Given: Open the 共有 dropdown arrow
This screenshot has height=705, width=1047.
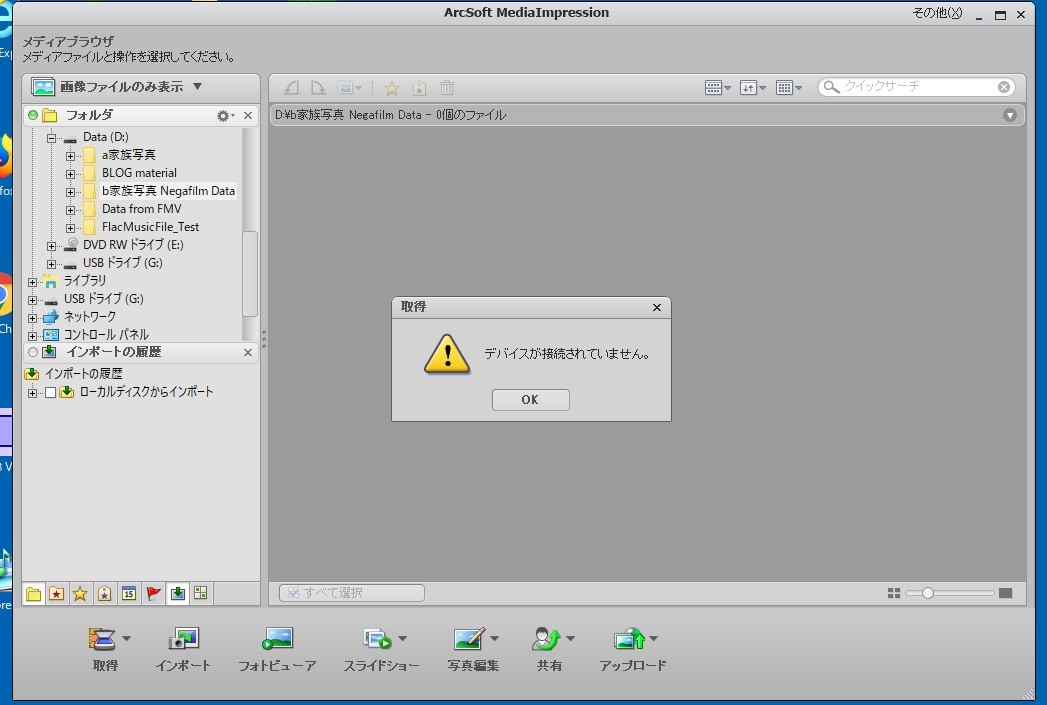Looking at the screenshot, I should 570,639.
